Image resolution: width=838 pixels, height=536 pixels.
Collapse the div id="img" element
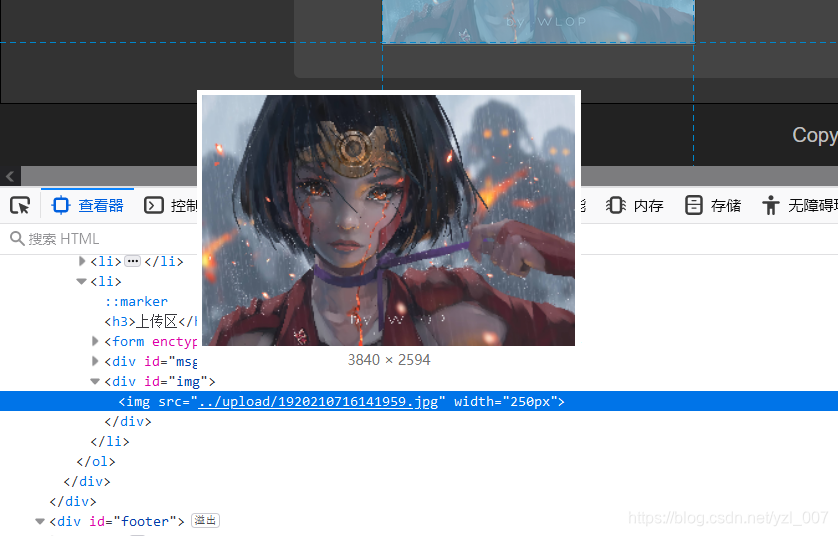95,382
